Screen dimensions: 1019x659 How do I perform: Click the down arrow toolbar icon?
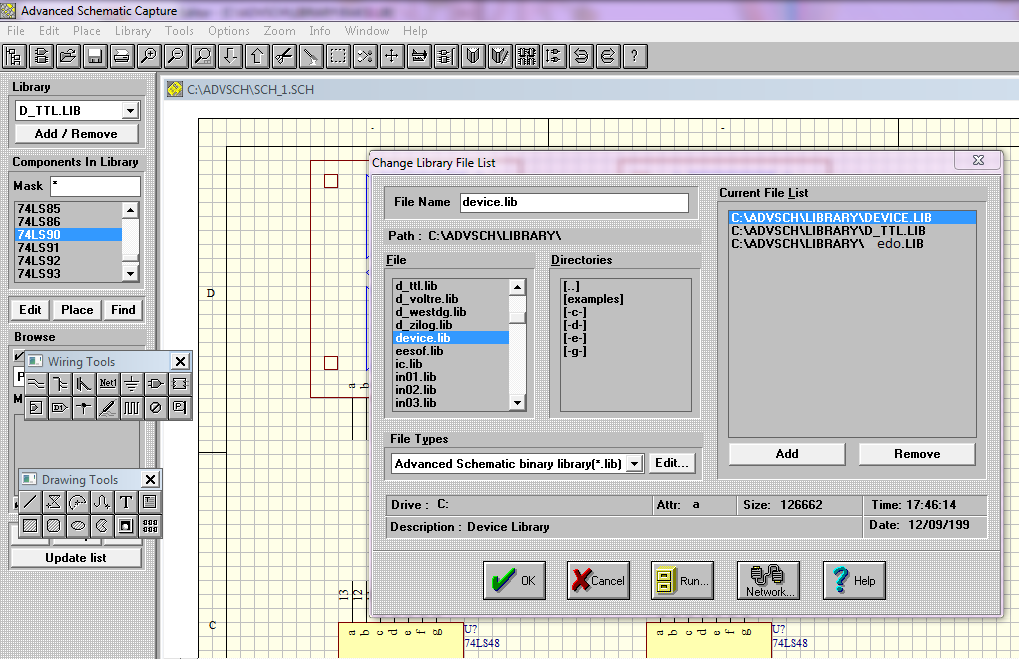[230, 57]
